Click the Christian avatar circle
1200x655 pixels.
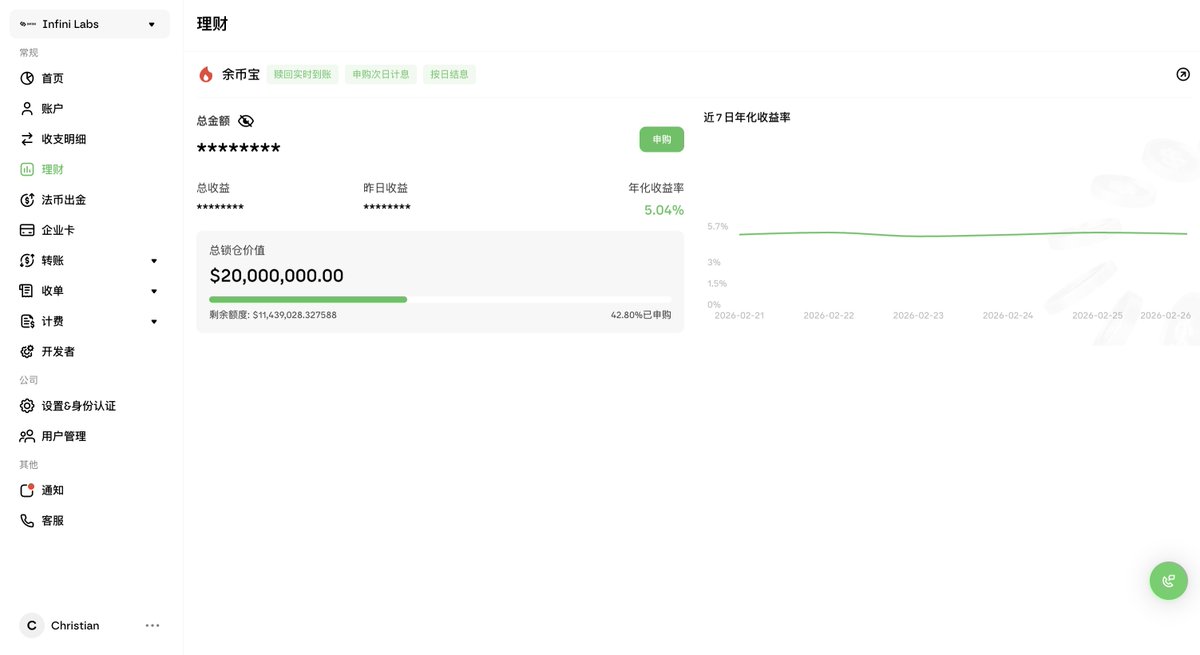coord(32,625)
